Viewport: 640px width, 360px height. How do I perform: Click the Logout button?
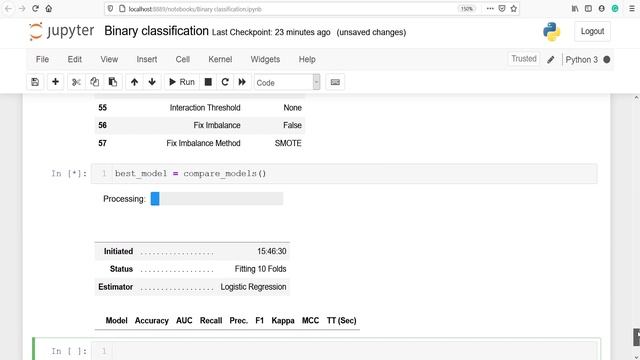tap(592, 31)
